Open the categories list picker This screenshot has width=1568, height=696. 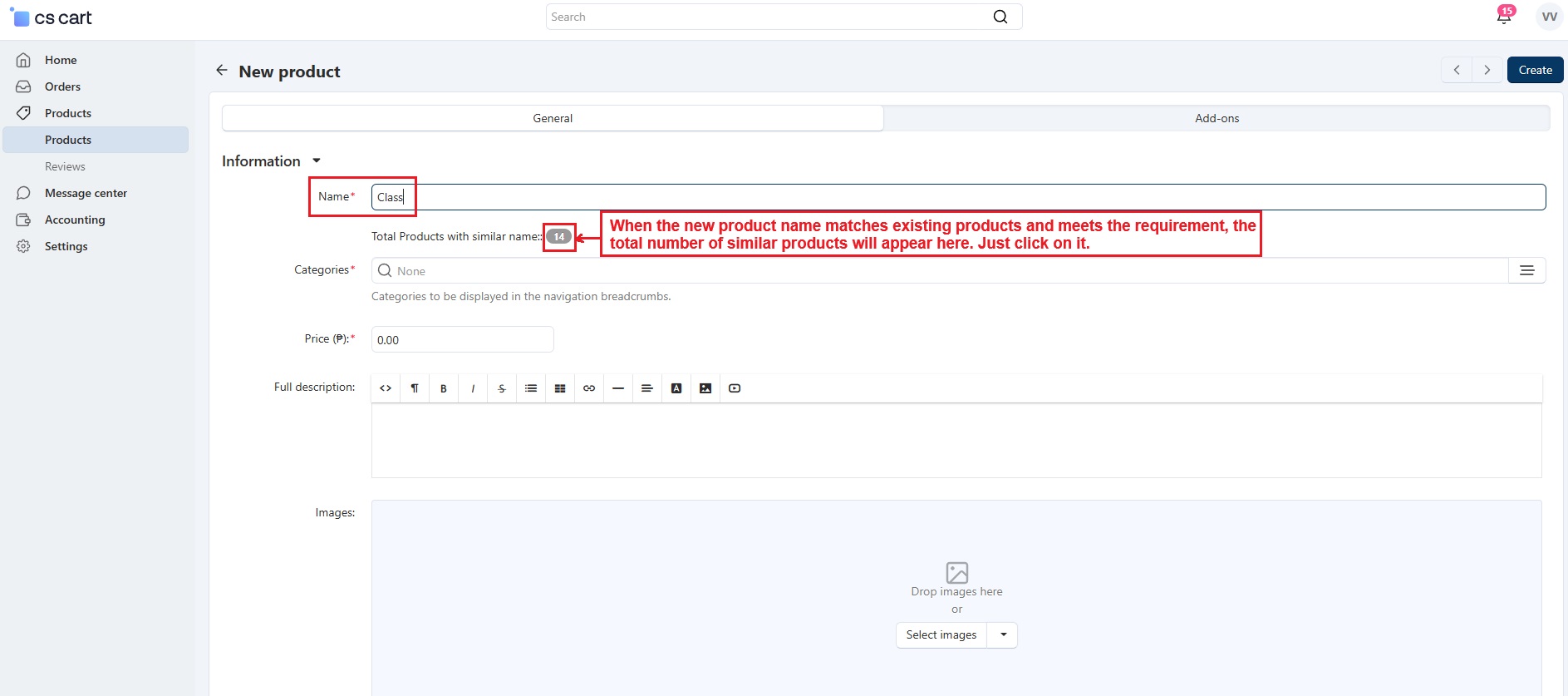pyautogui.click(x=1526, y=270)
